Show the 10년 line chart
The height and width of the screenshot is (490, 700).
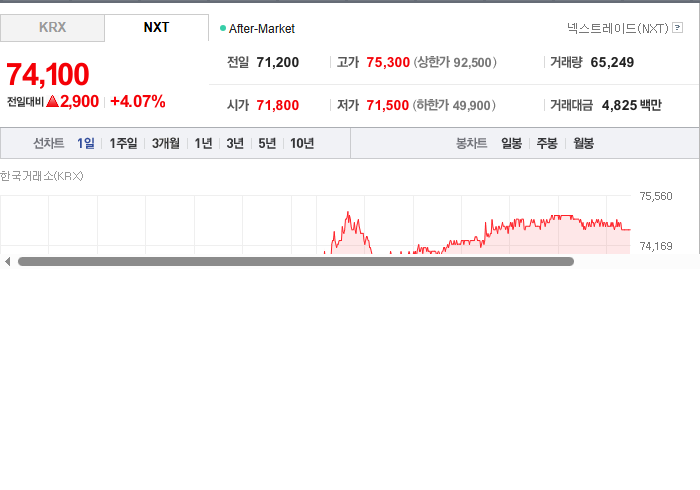point(302,143)
